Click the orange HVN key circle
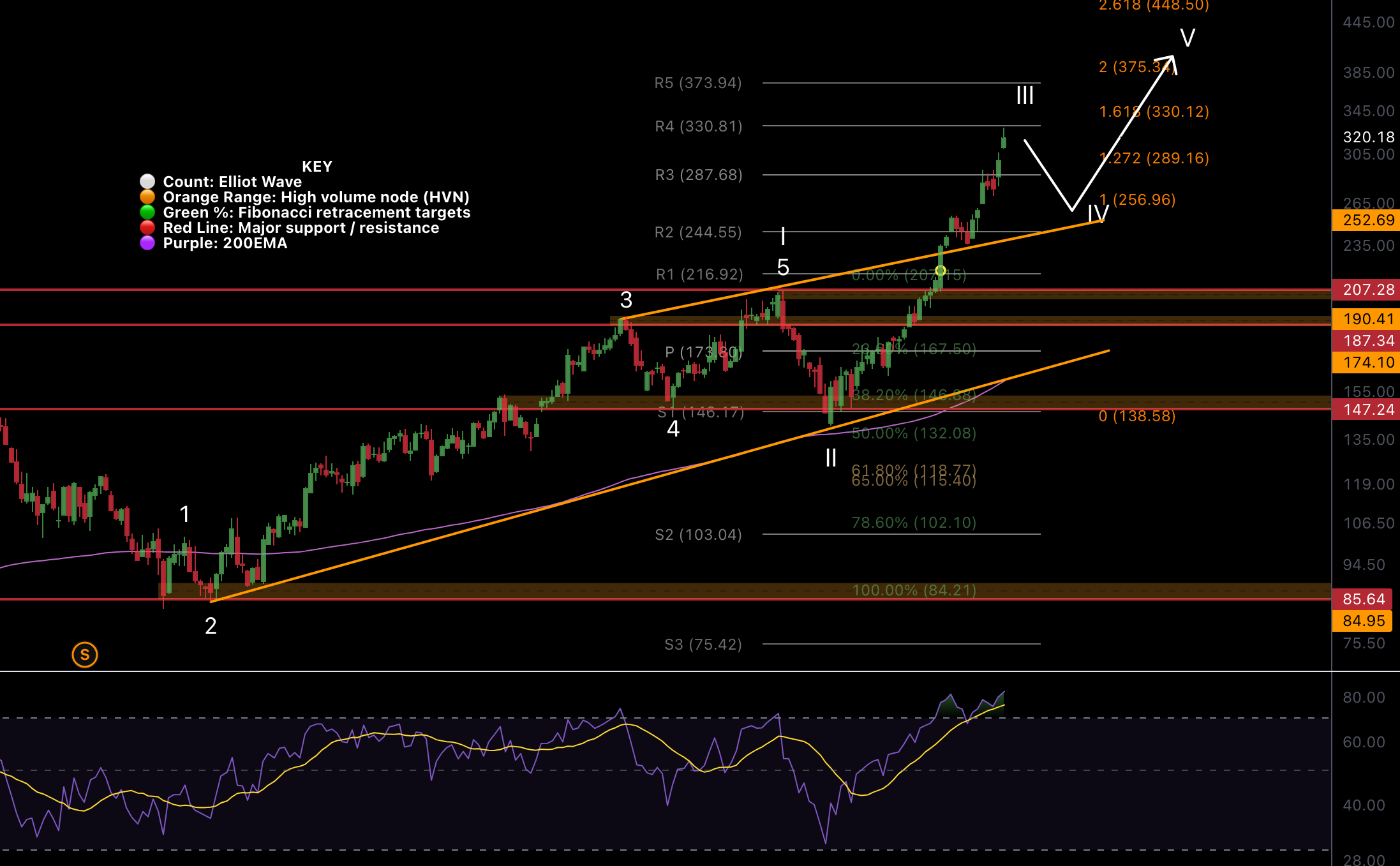 click(147, 197)
